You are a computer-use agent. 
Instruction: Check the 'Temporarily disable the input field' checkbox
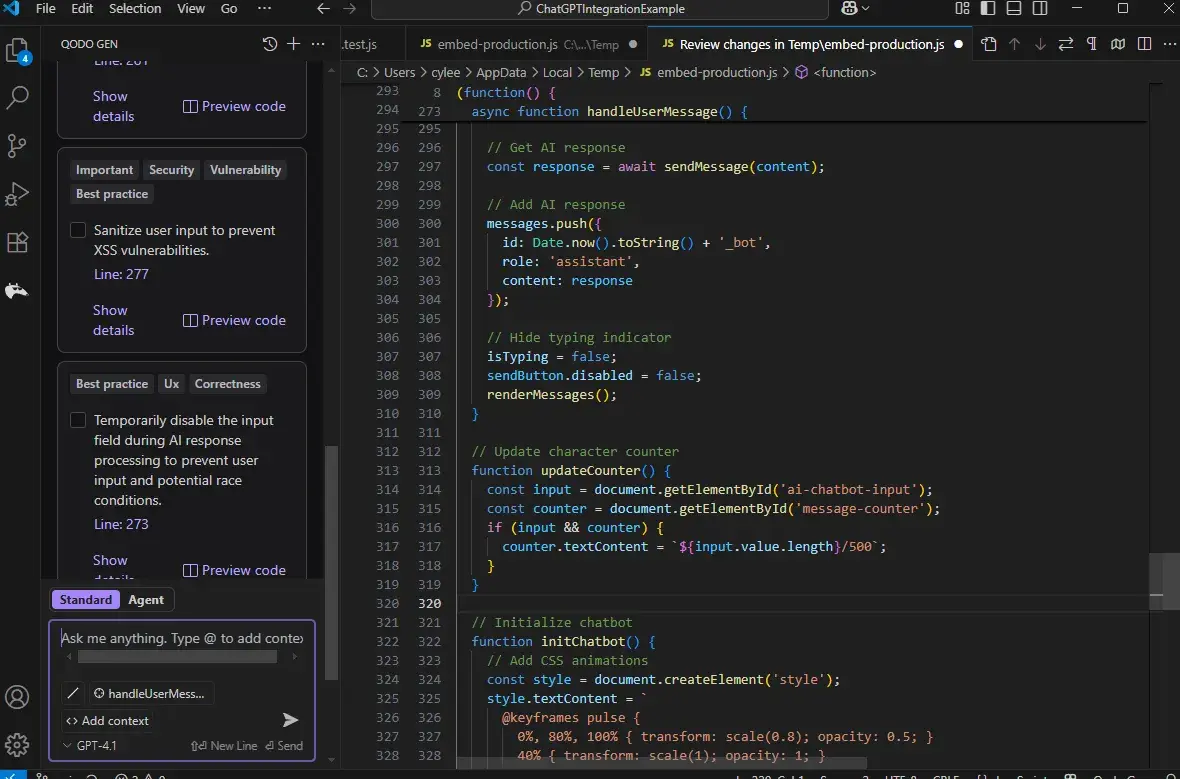pyautogui.click(x=78, y=421)
